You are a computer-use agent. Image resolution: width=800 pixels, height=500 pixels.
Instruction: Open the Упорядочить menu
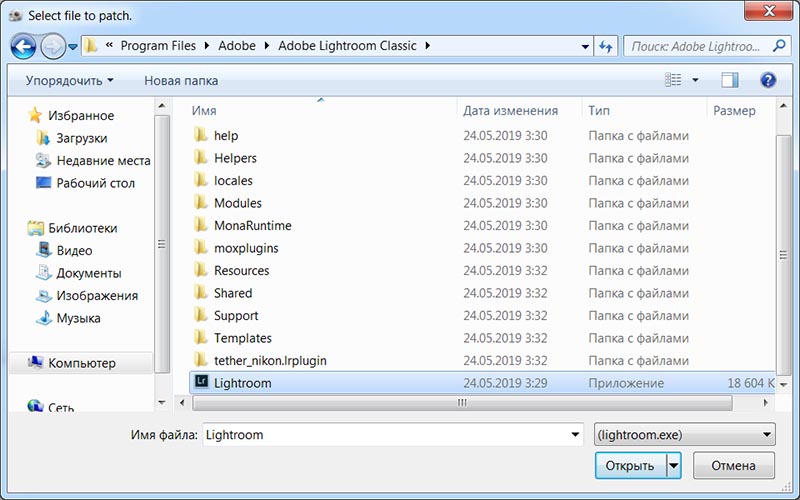point(69,81)
